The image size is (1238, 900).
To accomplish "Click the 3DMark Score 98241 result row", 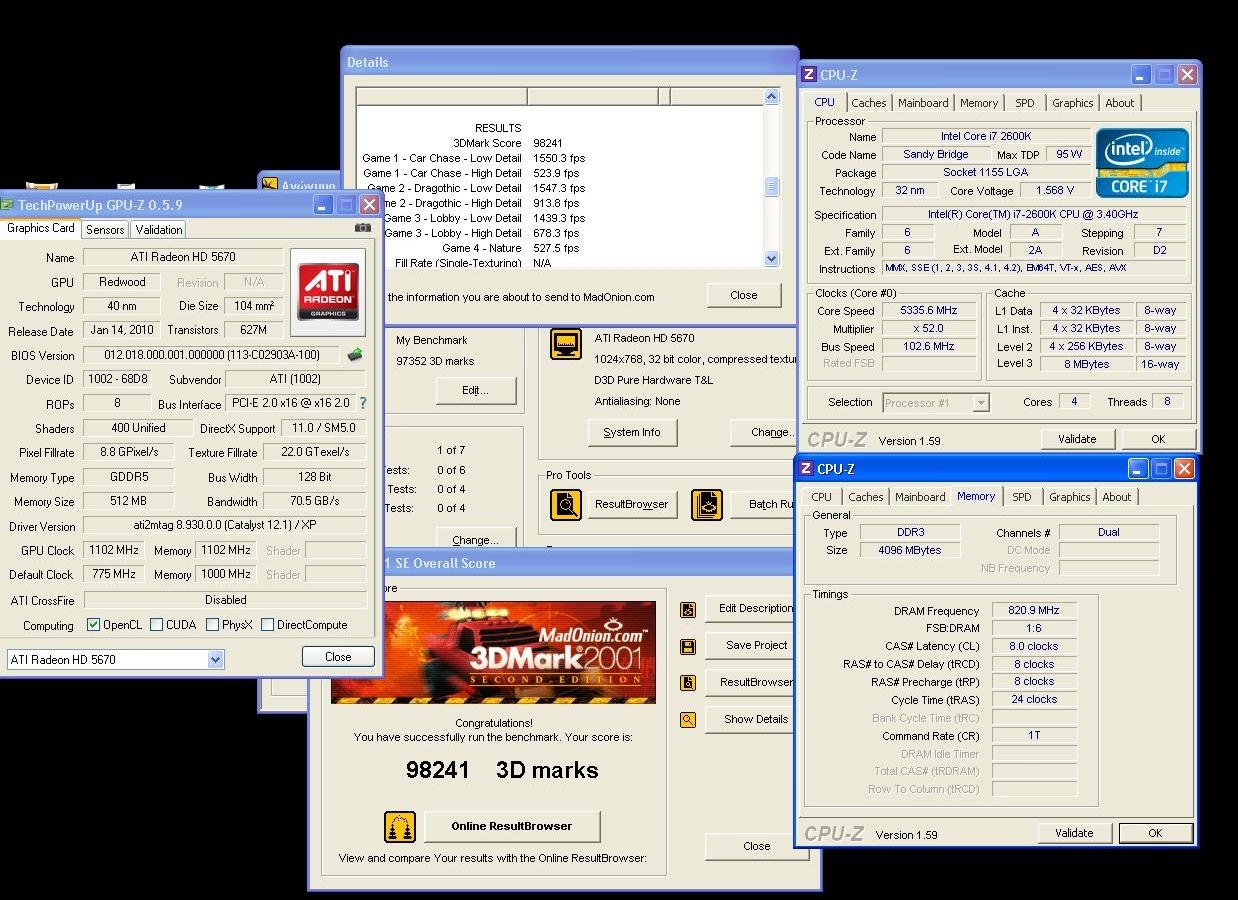I will (517, 143).
